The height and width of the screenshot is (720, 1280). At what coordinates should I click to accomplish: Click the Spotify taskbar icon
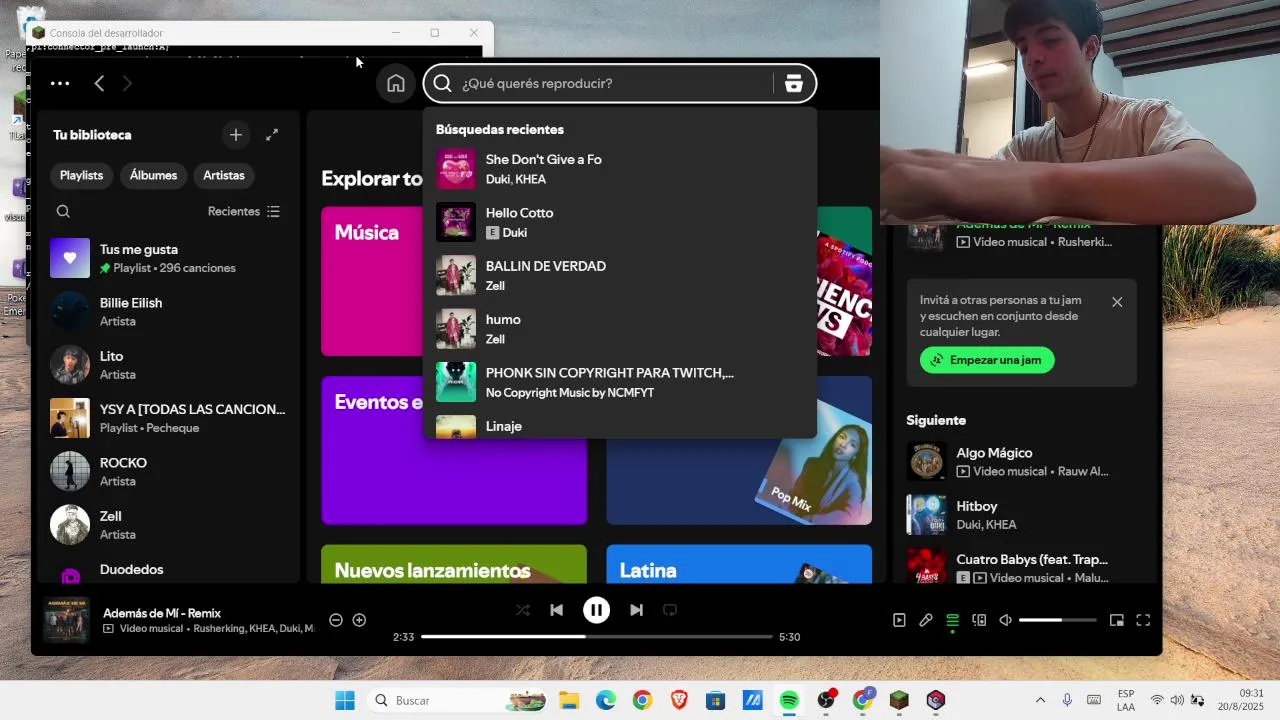point(789,700)
